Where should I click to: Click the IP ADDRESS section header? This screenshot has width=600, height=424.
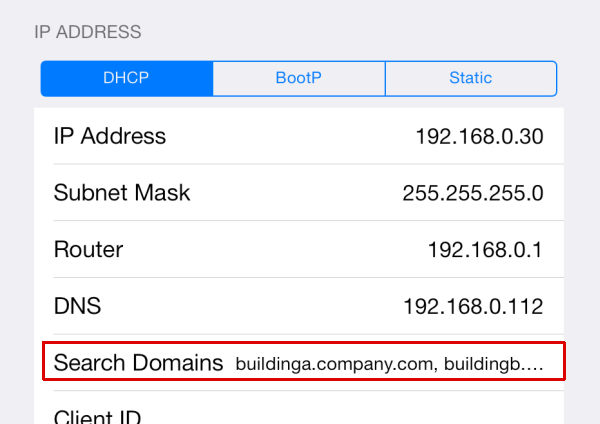(x=88, y=32)
